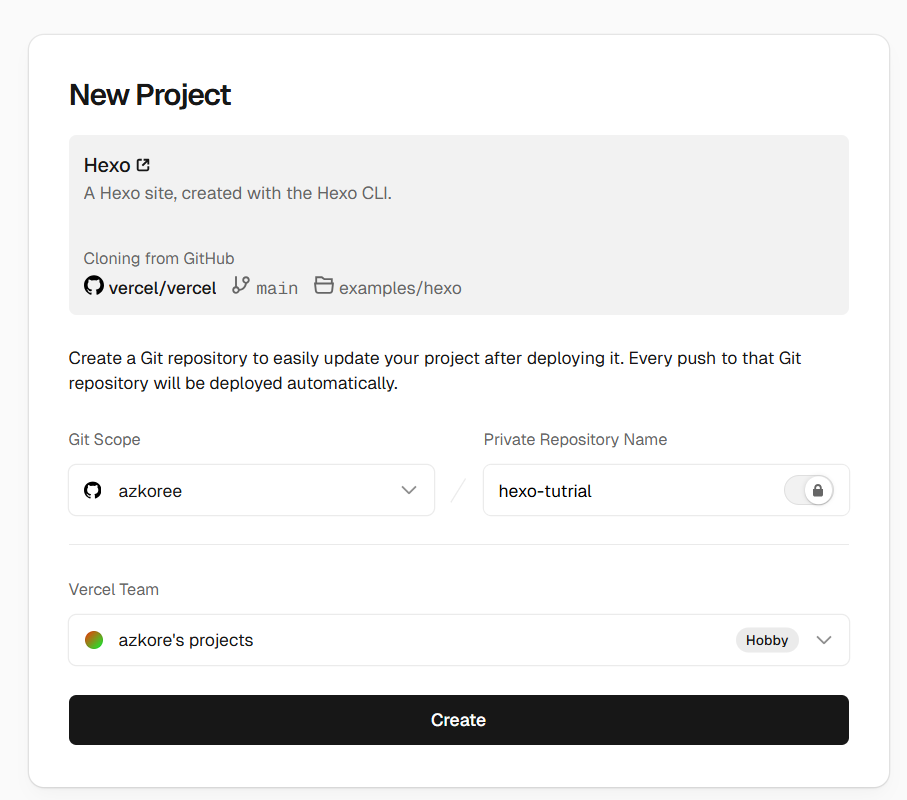Click the main branch name

[x=277, y=288]
